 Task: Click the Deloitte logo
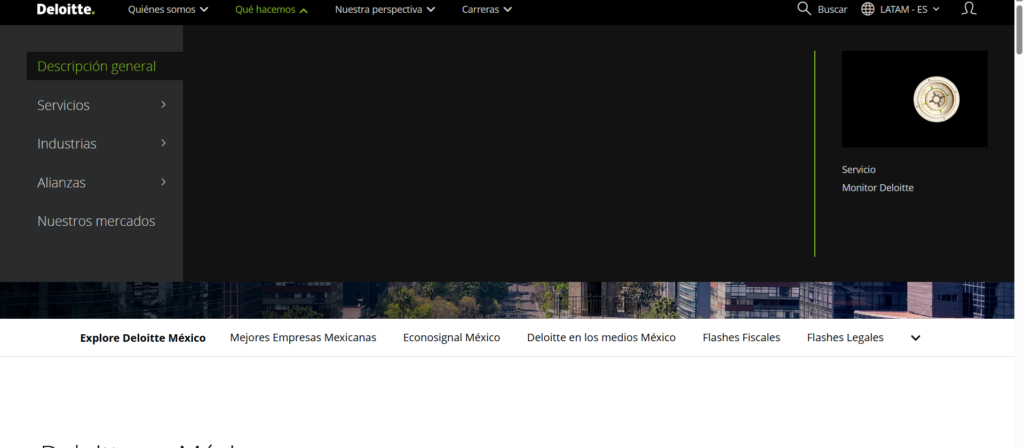[x=65, y=9]
